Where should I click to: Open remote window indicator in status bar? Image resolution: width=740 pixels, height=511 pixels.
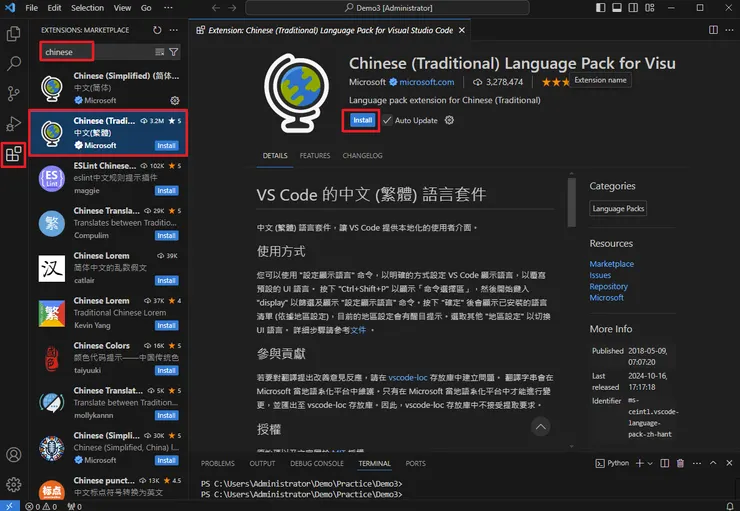click(10, 506)
